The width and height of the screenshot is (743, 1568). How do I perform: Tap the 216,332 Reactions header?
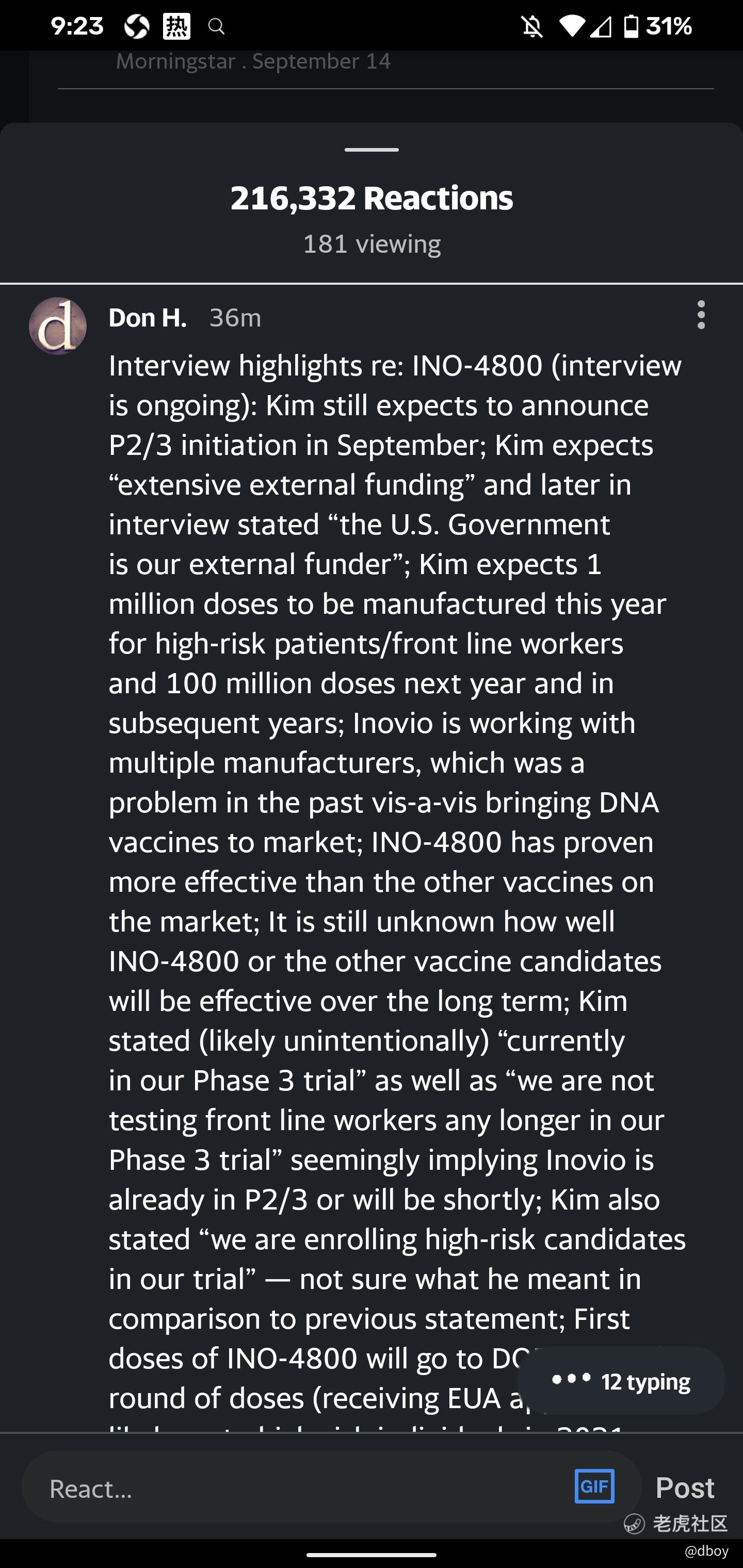tap(372, 199)
